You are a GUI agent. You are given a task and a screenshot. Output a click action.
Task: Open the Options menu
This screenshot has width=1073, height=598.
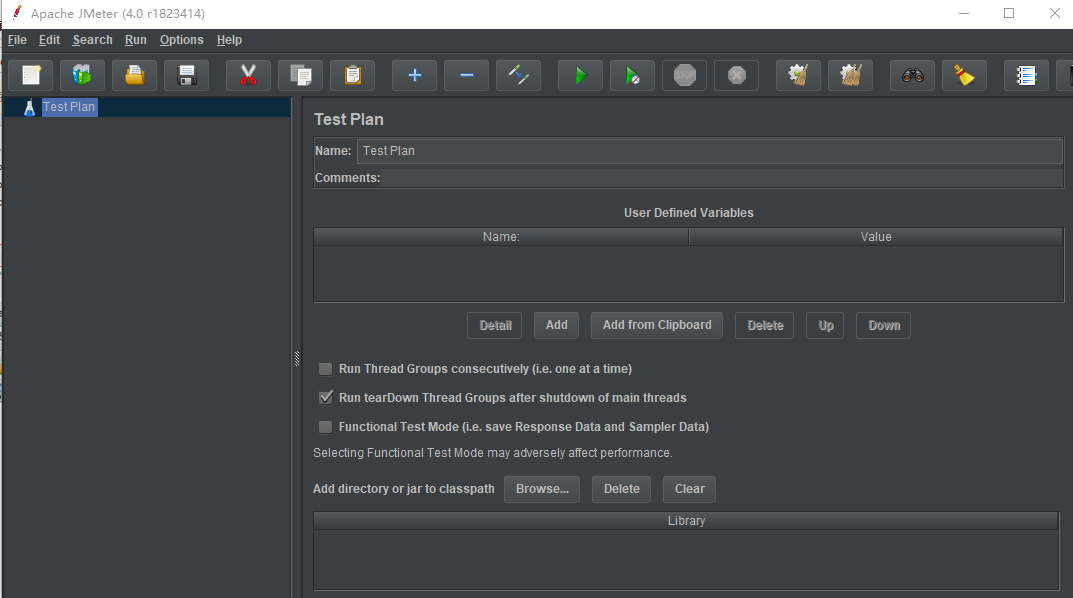(x=181, y=40)
